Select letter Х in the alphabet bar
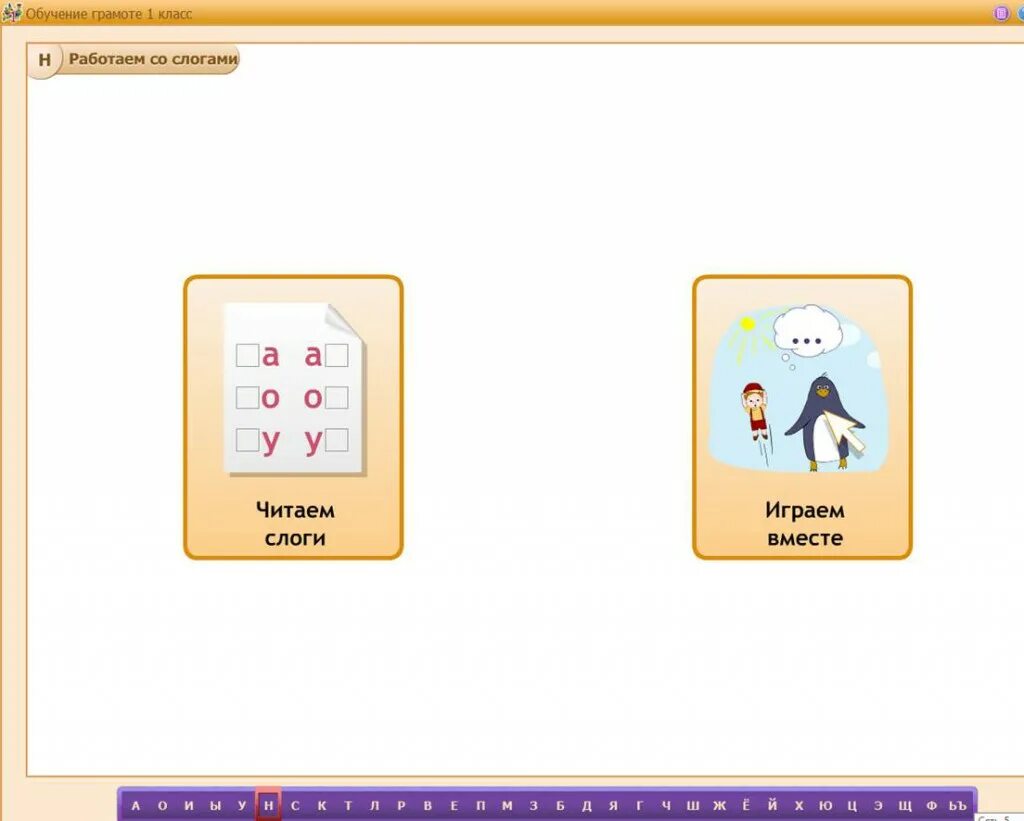This screenshot has width=1024, height=821. (799, 805)
